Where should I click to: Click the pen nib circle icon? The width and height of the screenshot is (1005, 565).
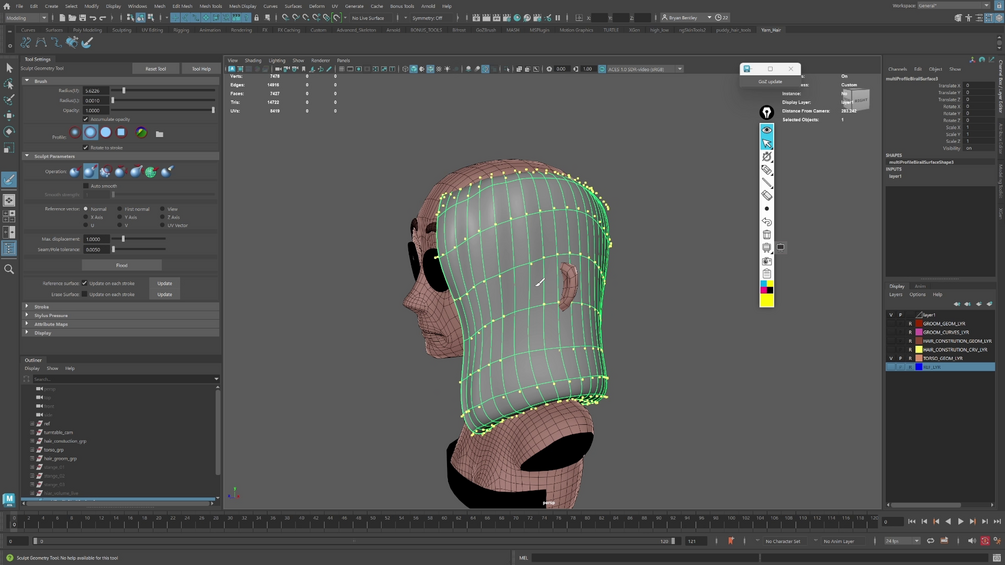(x=767, y=113)
